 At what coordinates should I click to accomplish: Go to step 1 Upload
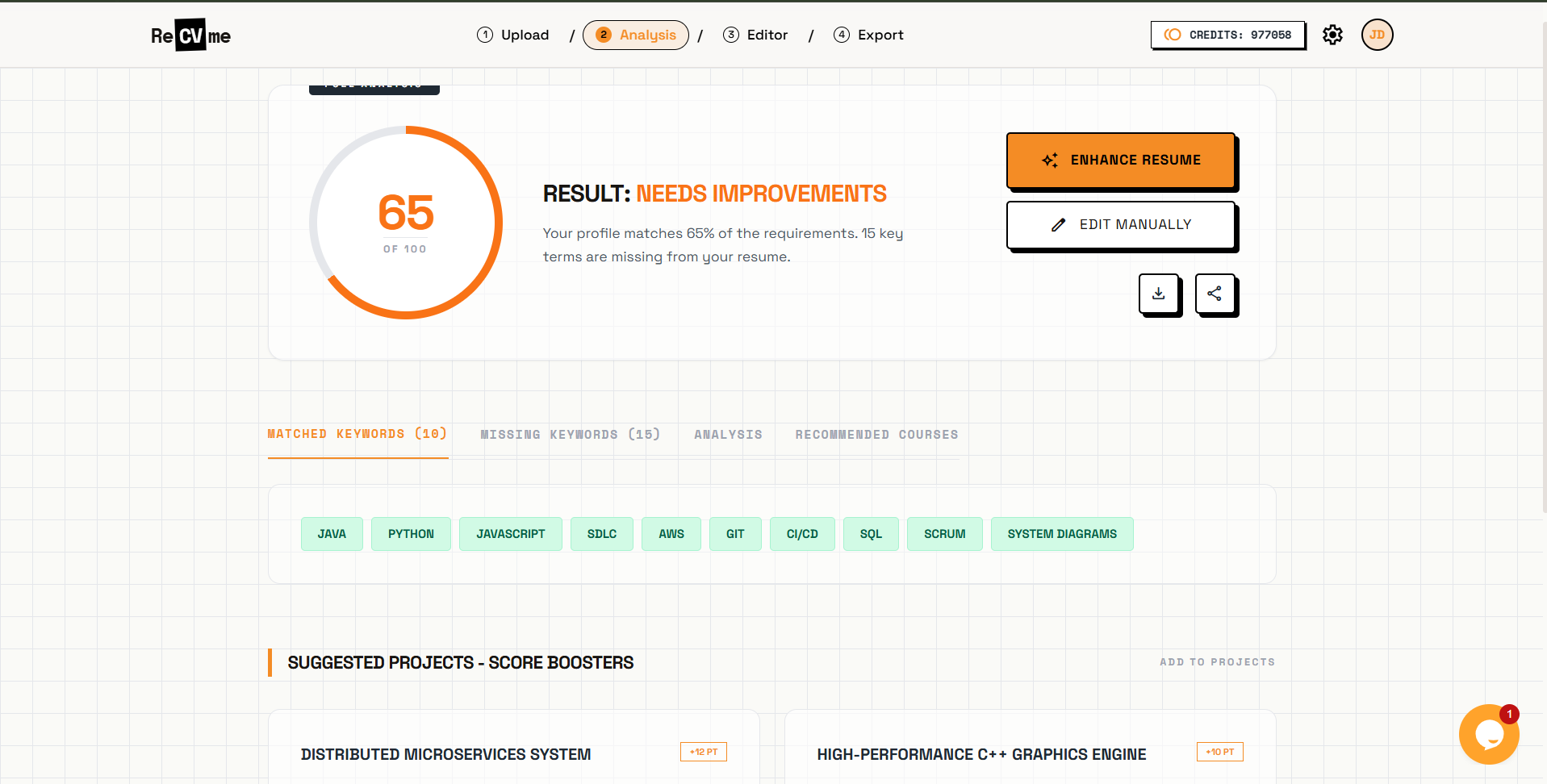pos(513,35)
